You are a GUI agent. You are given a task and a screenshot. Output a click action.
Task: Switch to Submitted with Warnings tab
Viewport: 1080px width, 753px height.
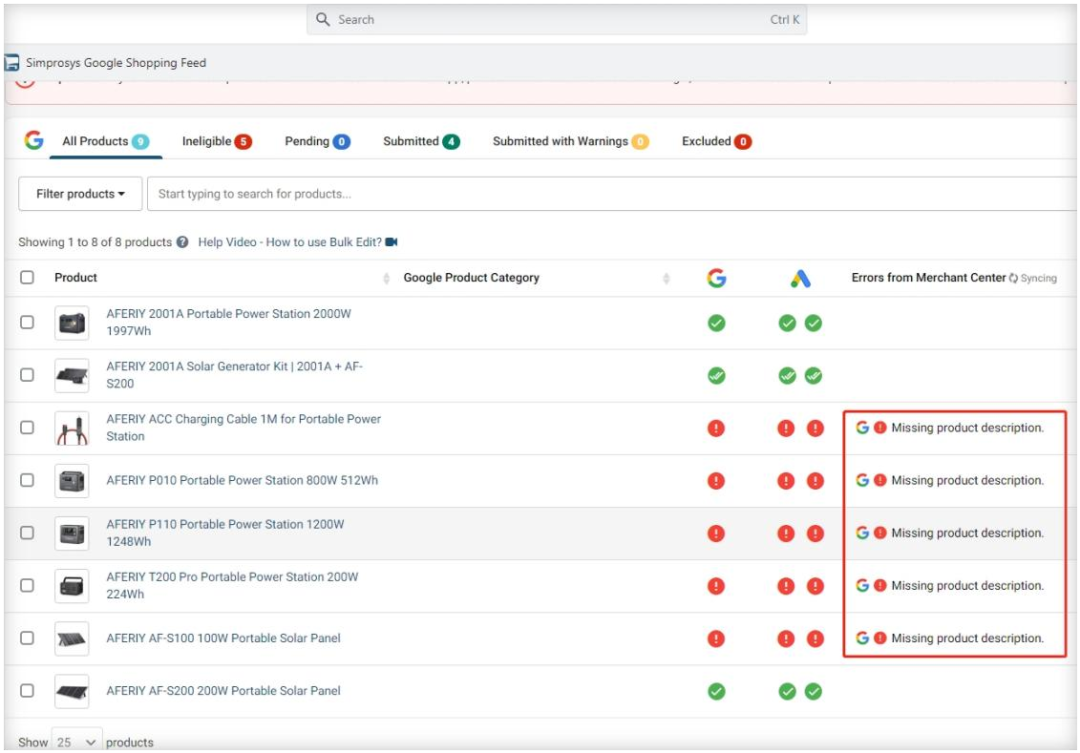570,141
